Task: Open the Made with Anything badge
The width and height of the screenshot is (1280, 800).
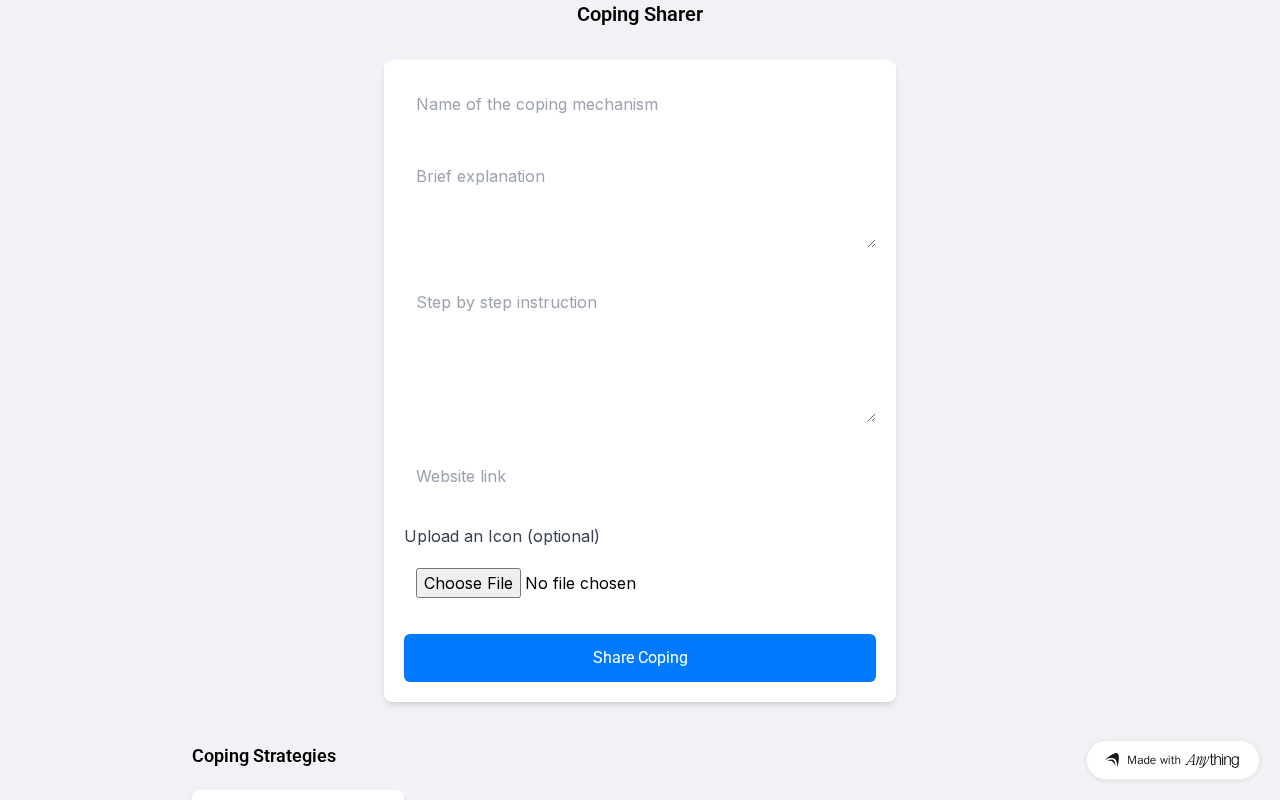Action: tap(1172, 760)
